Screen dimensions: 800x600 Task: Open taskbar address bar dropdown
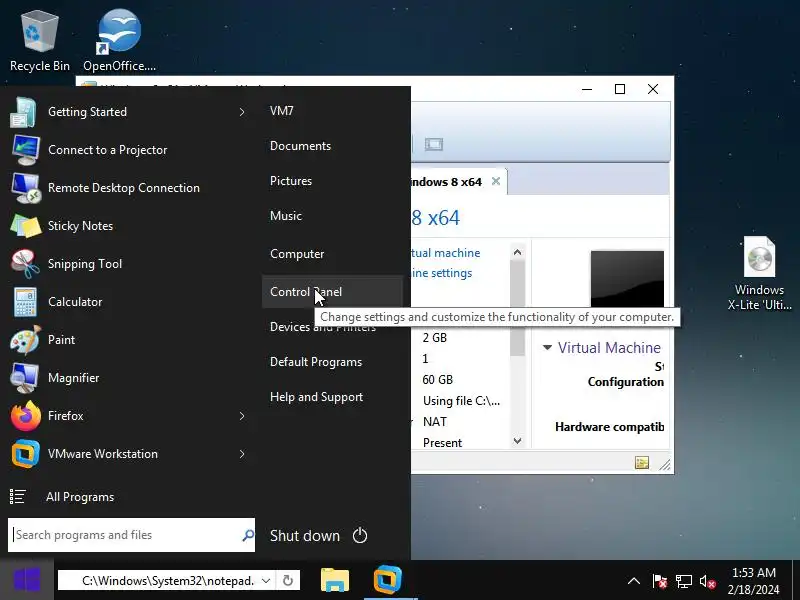coord(266,581)
